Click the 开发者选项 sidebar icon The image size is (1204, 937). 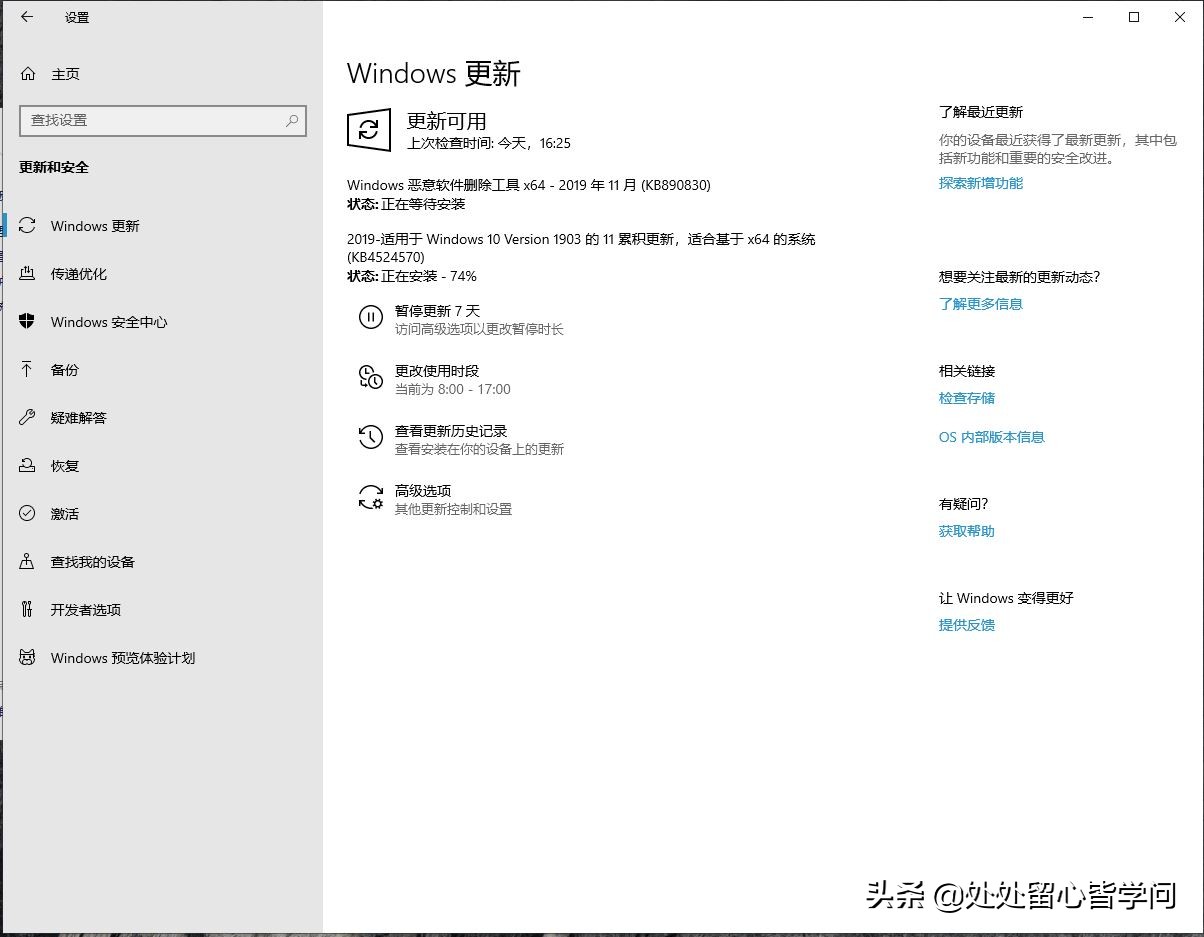tap(27, 609)
